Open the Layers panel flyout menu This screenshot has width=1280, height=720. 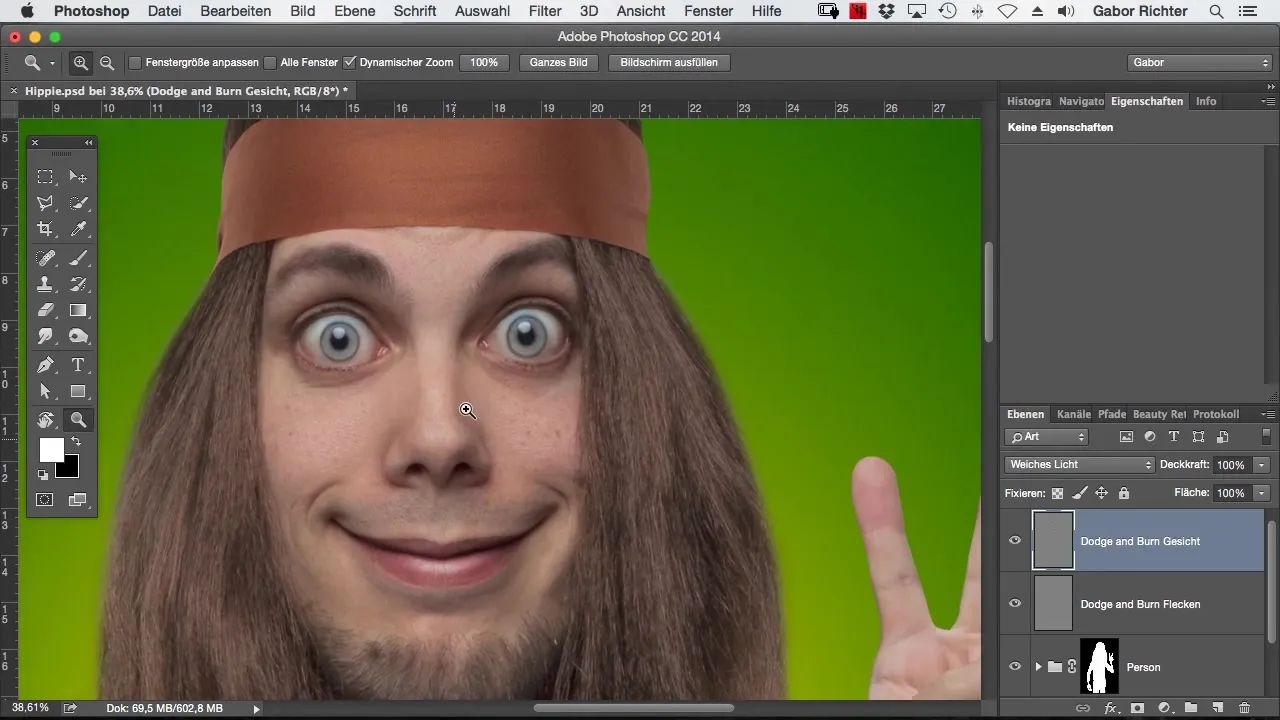click(1268, 414)
